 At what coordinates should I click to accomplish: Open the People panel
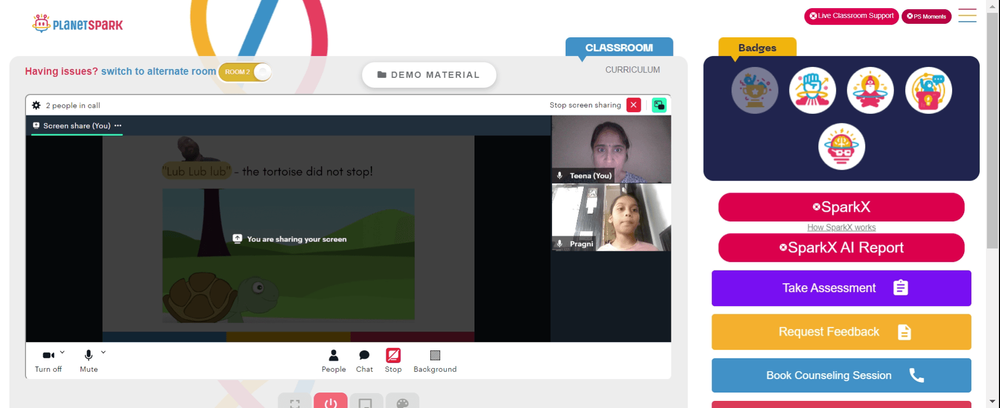click(334, 361)
